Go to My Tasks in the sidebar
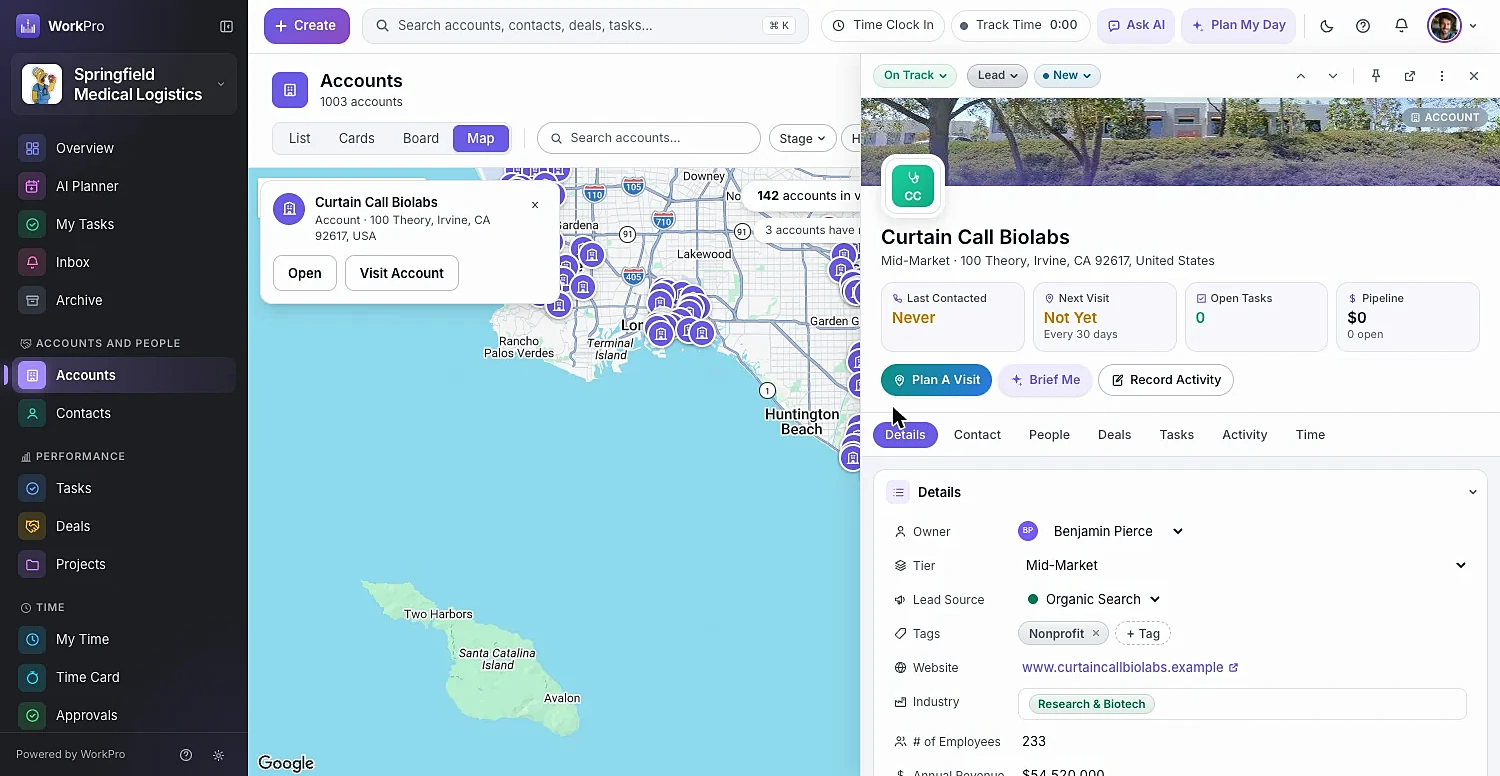Viewport: 1500px width, 776px height. point(124,224)
